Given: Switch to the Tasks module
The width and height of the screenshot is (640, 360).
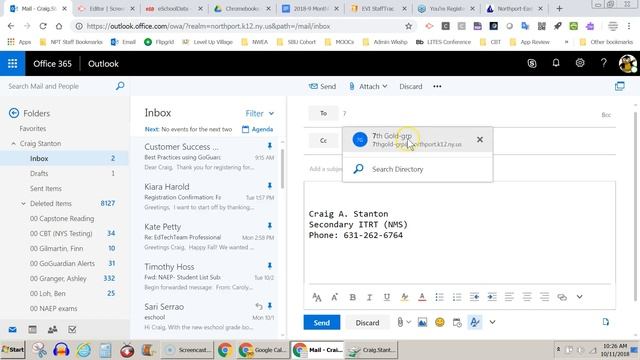Looking at the screenshot, I should coord(72,329).
